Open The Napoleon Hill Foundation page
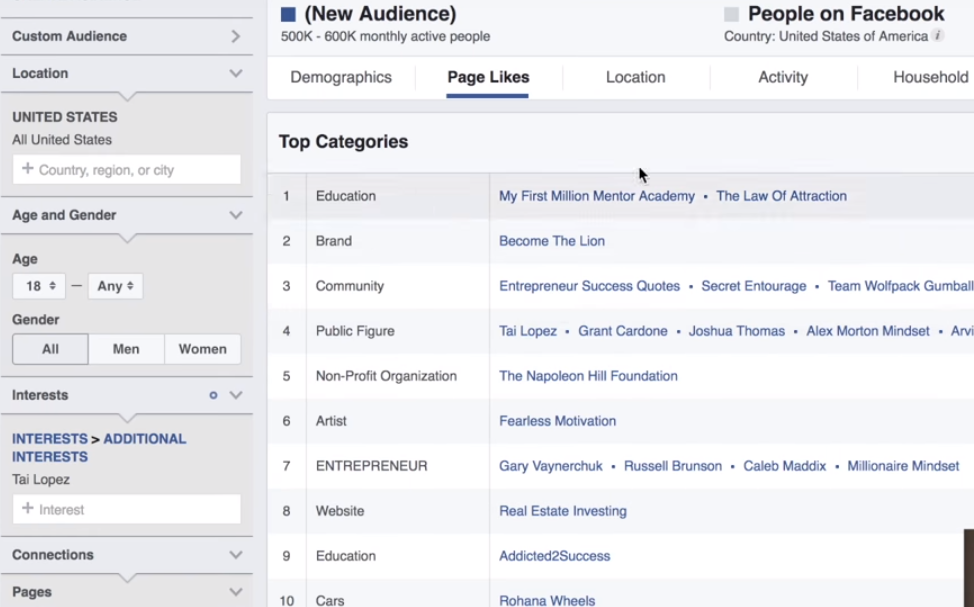 [x=588, y=376]
